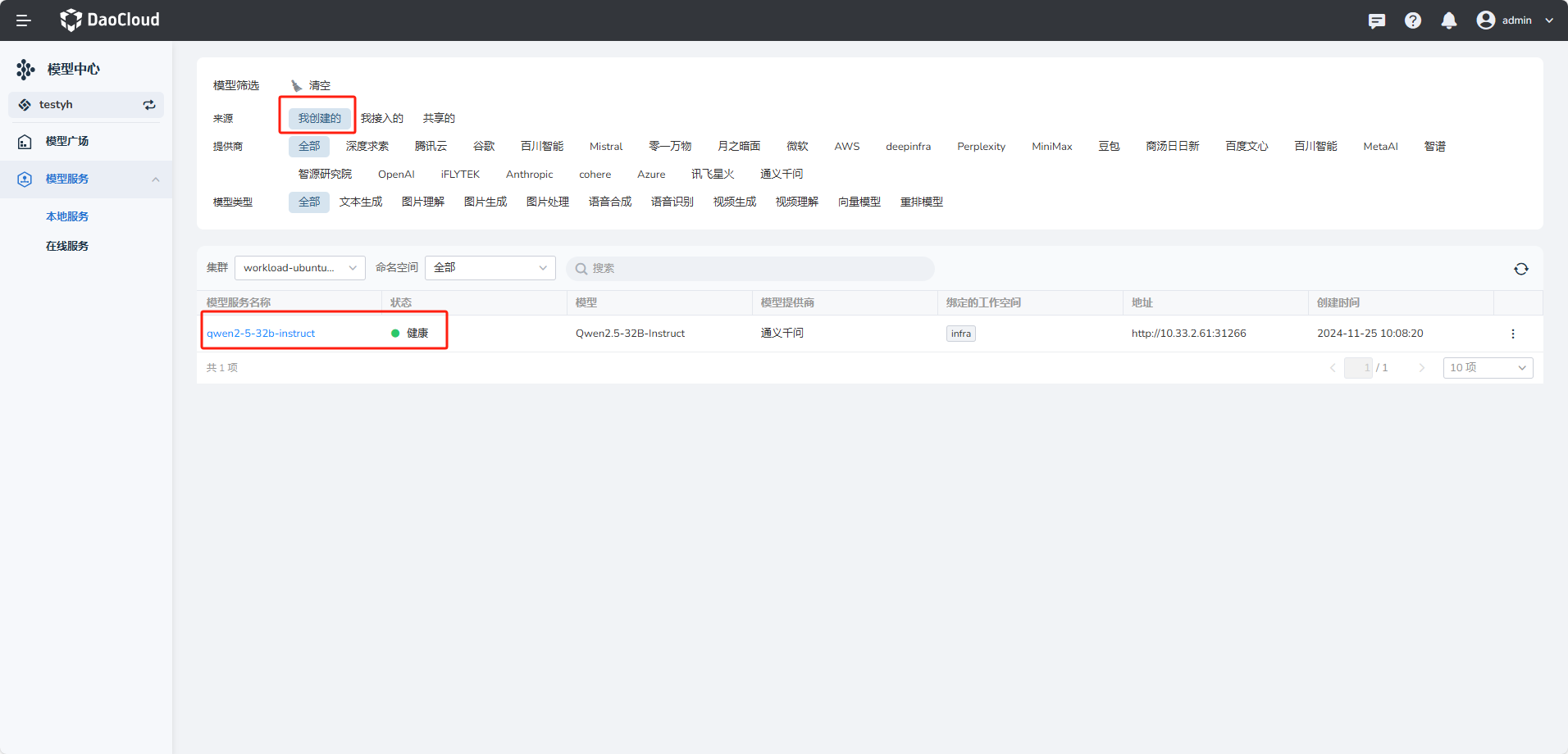
Task: Open 模型广场 in the sidebar
Action: coord(67,141)
